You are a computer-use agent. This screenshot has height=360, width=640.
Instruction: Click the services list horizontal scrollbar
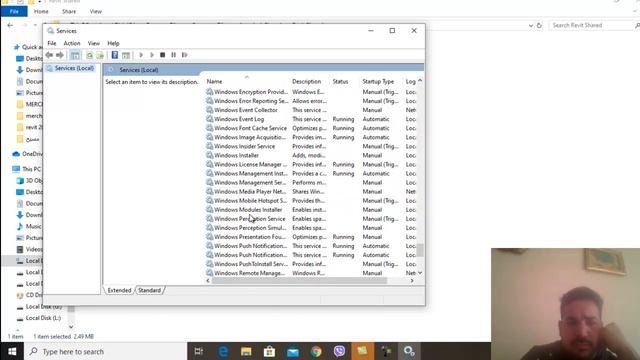(299, 281)
